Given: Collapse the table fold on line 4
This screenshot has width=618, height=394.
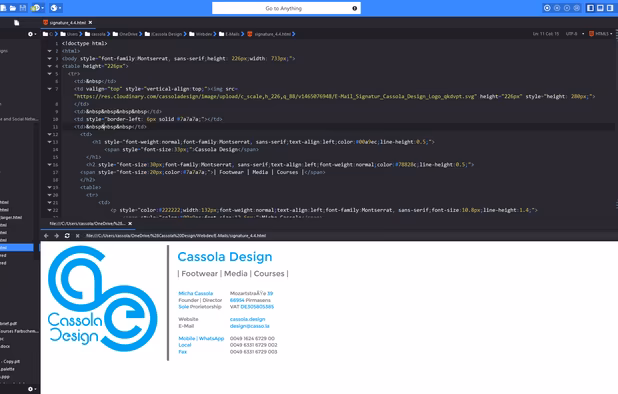Looking at the screenshot, I should 50,66.
